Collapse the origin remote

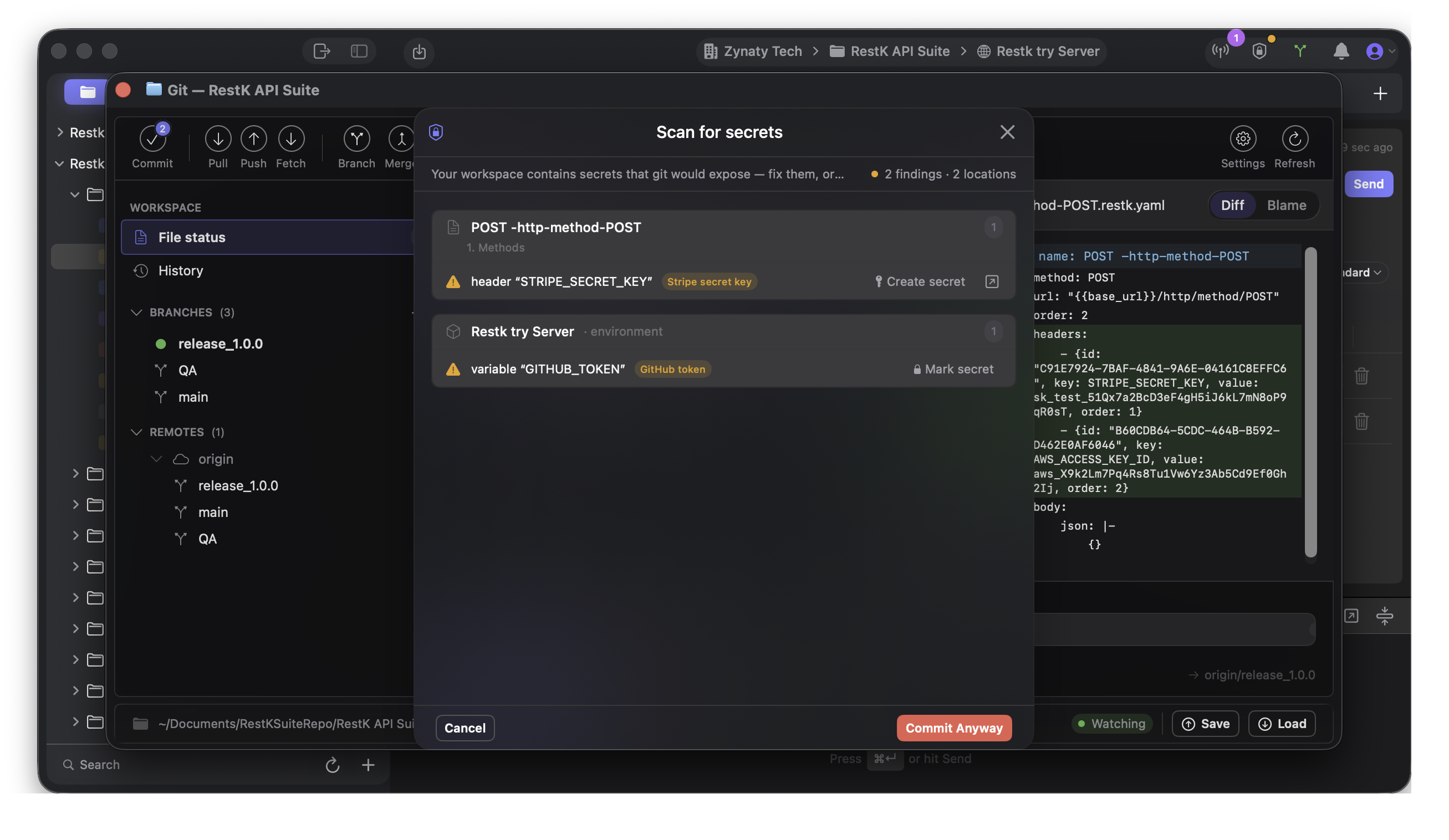(156, 459)
